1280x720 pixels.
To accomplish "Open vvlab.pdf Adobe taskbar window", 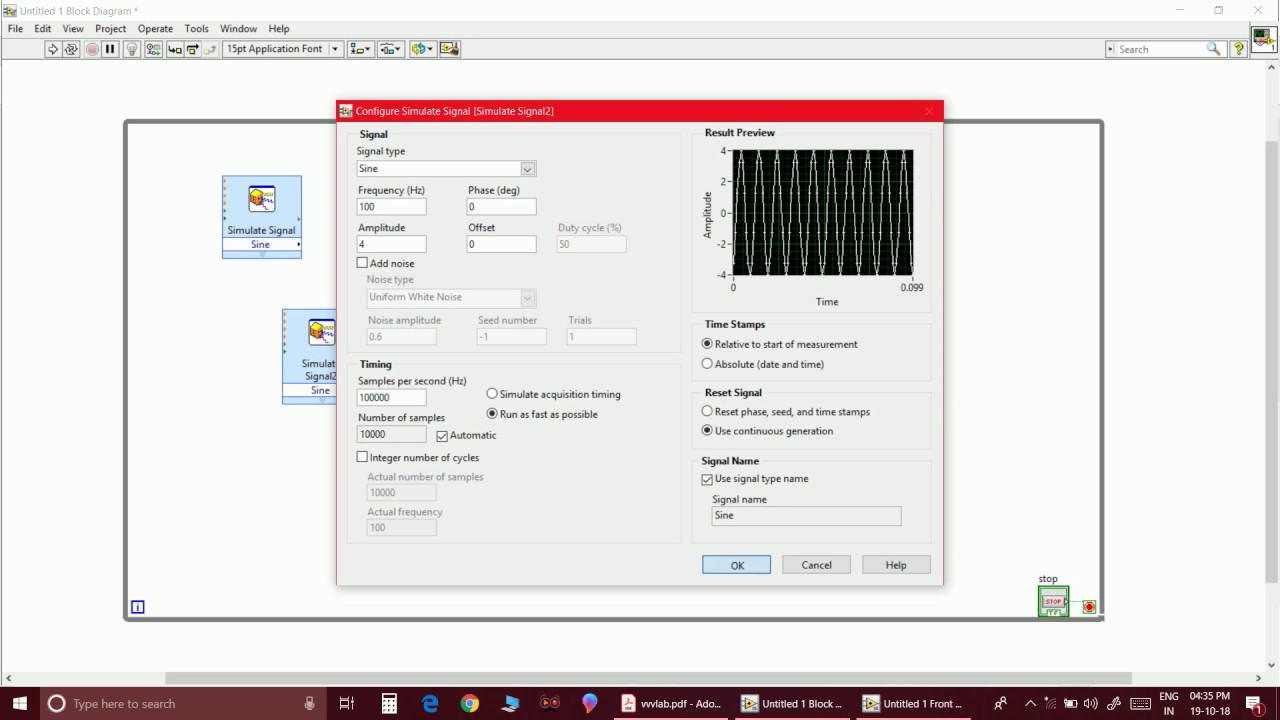I will click(x=670, y=703).
